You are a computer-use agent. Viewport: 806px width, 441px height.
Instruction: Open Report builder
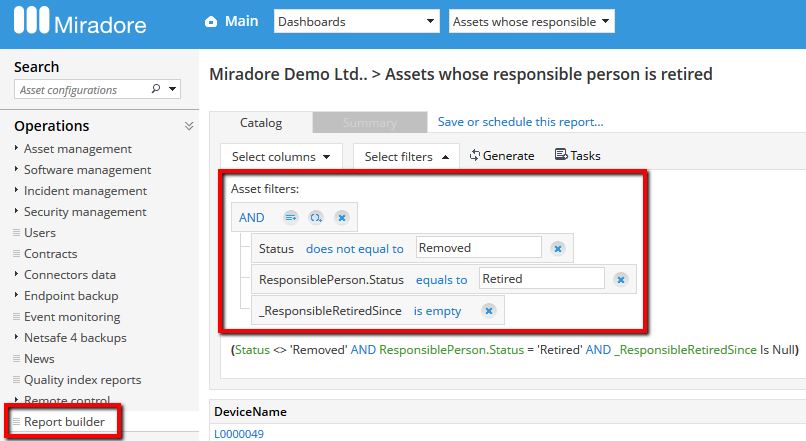[64, 421]
